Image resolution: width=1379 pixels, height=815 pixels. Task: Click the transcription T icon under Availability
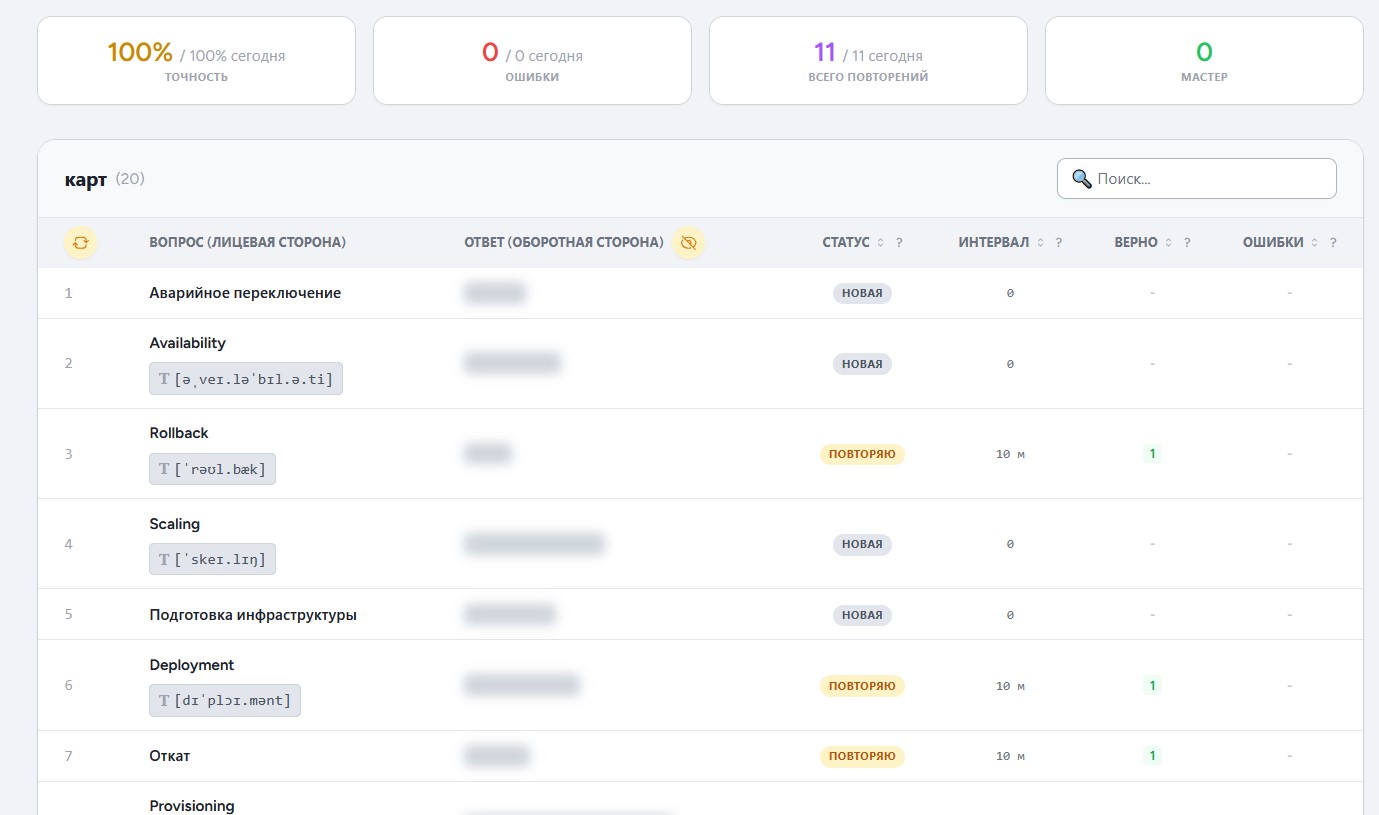click(x=164, y=378)
